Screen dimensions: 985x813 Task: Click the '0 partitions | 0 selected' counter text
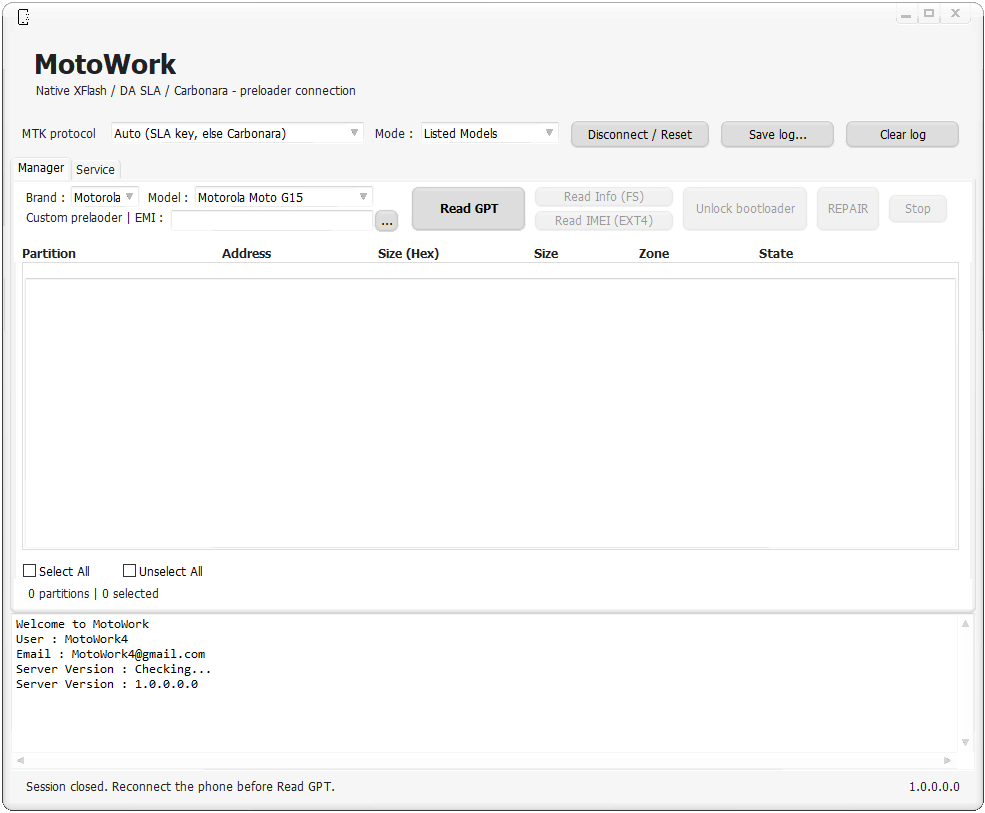click(x=93, y=594)
